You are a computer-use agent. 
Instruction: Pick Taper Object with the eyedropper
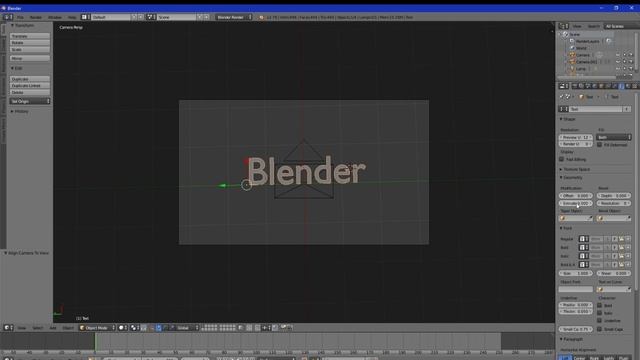point(589,218)
